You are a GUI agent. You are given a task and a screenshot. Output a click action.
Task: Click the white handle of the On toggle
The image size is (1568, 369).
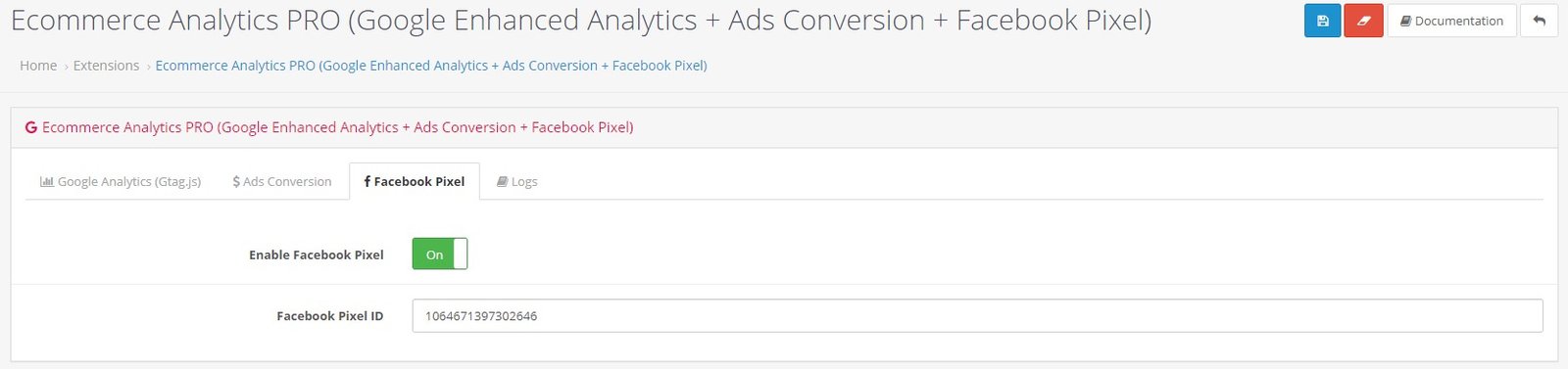pos(461,254)
